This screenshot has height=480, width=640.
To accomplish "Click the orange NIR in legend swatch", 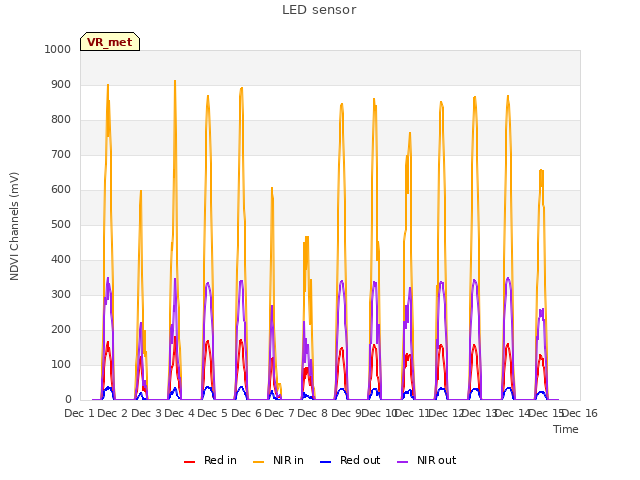I will coord(258,462).
